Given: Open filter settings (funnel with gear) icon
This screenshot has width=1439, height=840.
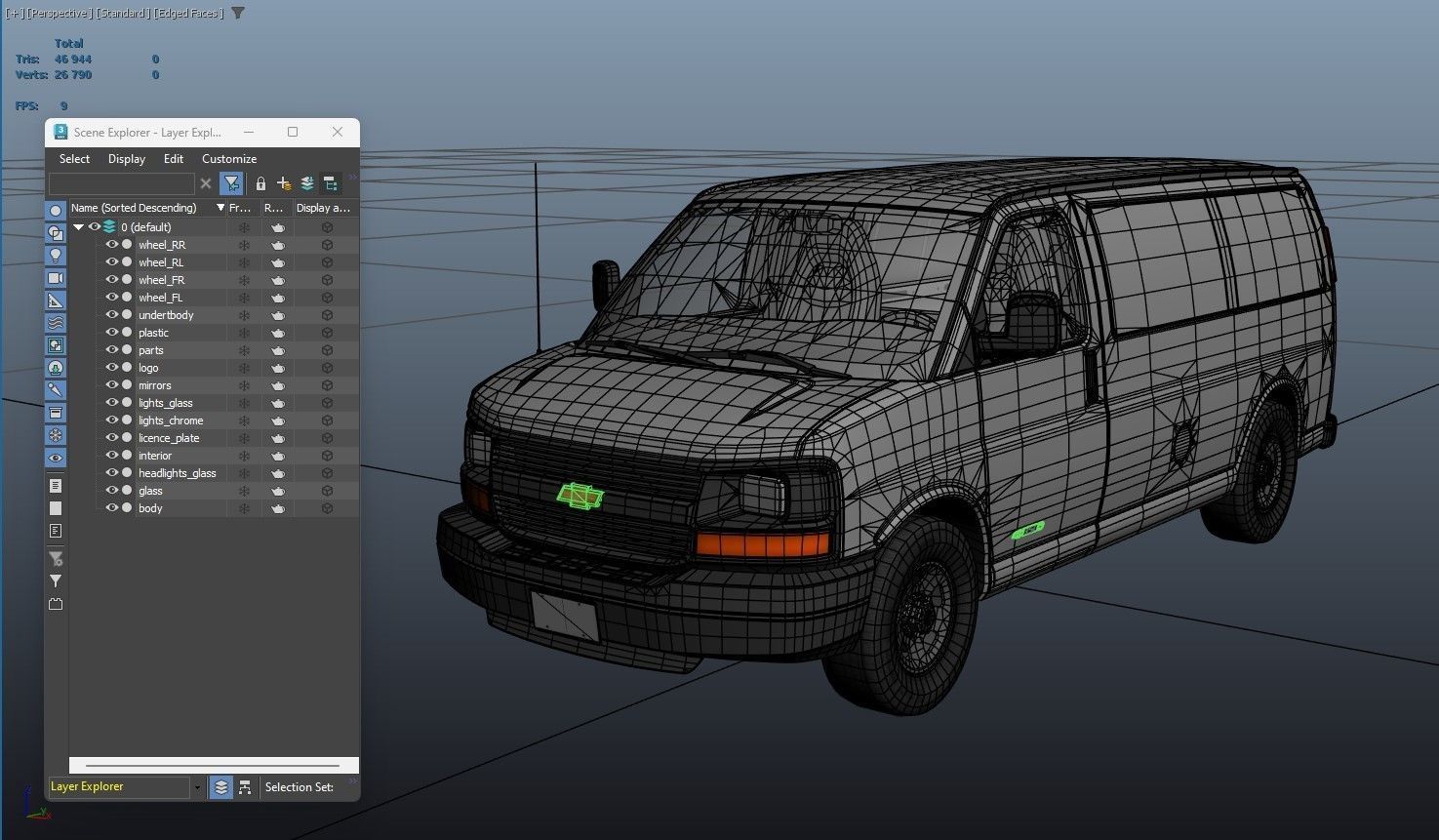Looking at the screenshot, I should 56,559.
